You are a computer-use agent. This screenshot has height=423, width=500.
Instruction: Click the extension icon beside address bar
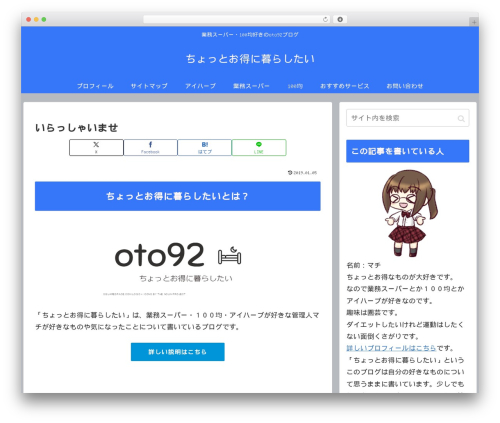click(x=340, y=19)
